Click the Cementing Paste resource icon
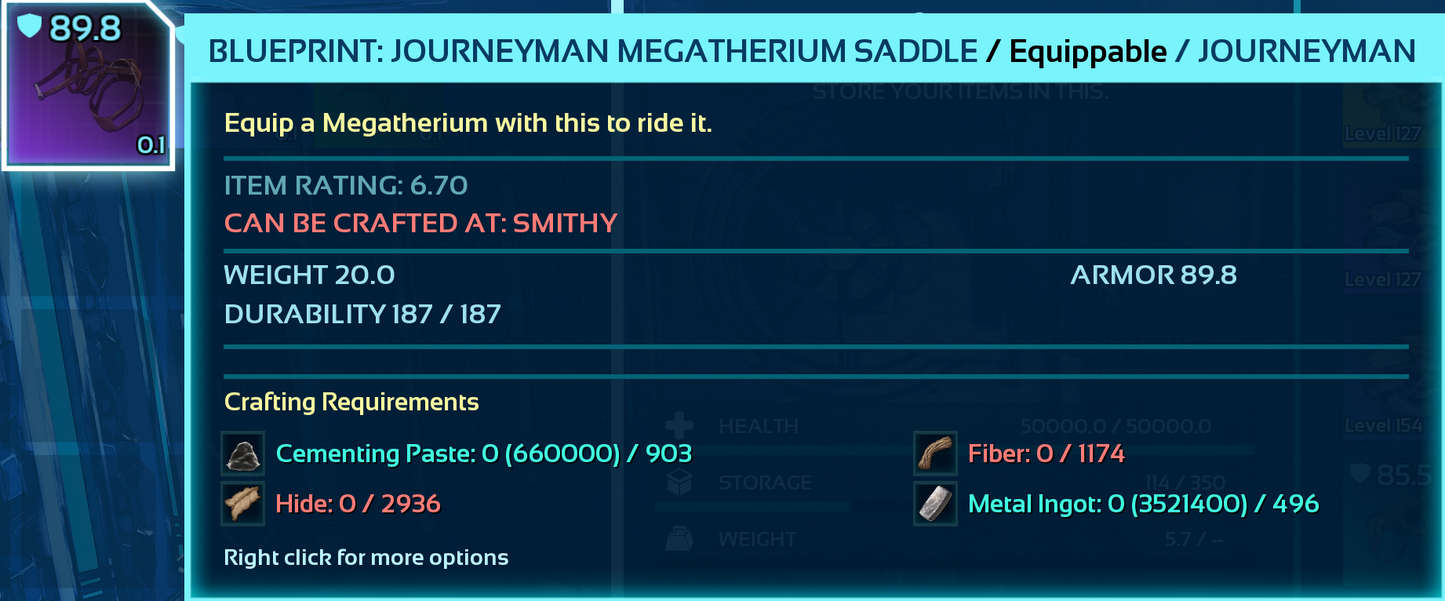 point(242,454)
